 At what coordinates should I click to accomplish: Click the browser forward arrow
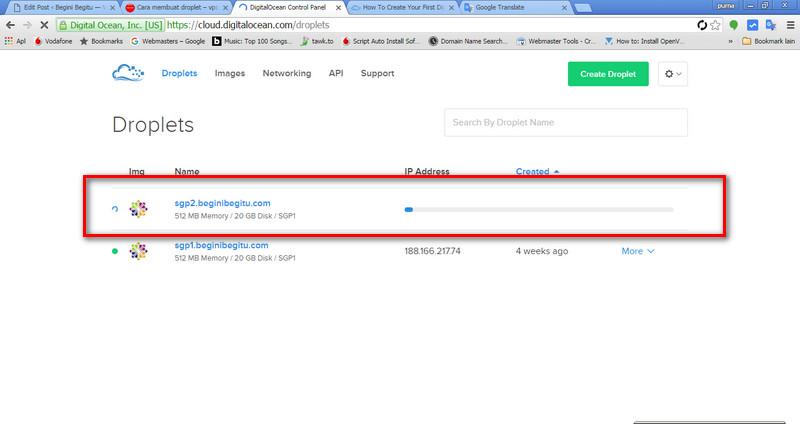click(x=27, y=25)
